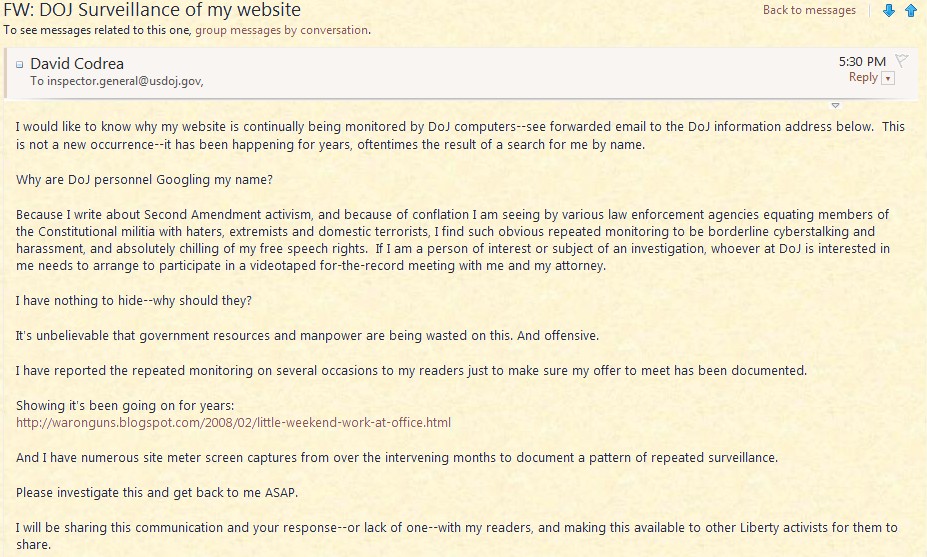This screenshot has height=557, width=927.
Task: Open the Reply options dropdown arrow
Action: tap(888, 78)
